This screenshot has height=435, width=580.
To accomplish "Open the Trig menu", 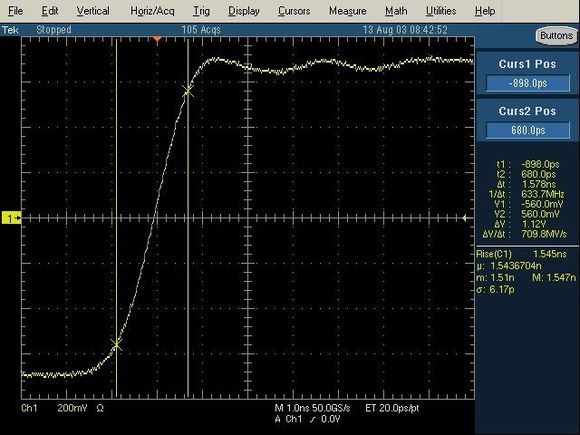I will point(202,11).
